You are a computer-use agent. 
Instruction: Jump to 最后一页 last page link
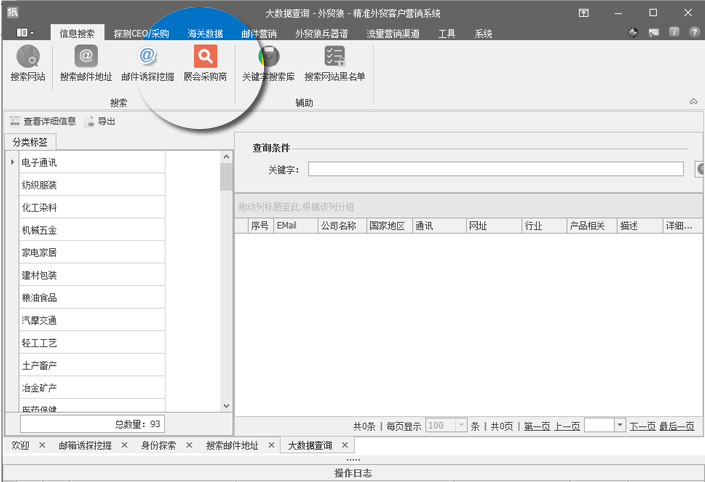tap(677, 426)
